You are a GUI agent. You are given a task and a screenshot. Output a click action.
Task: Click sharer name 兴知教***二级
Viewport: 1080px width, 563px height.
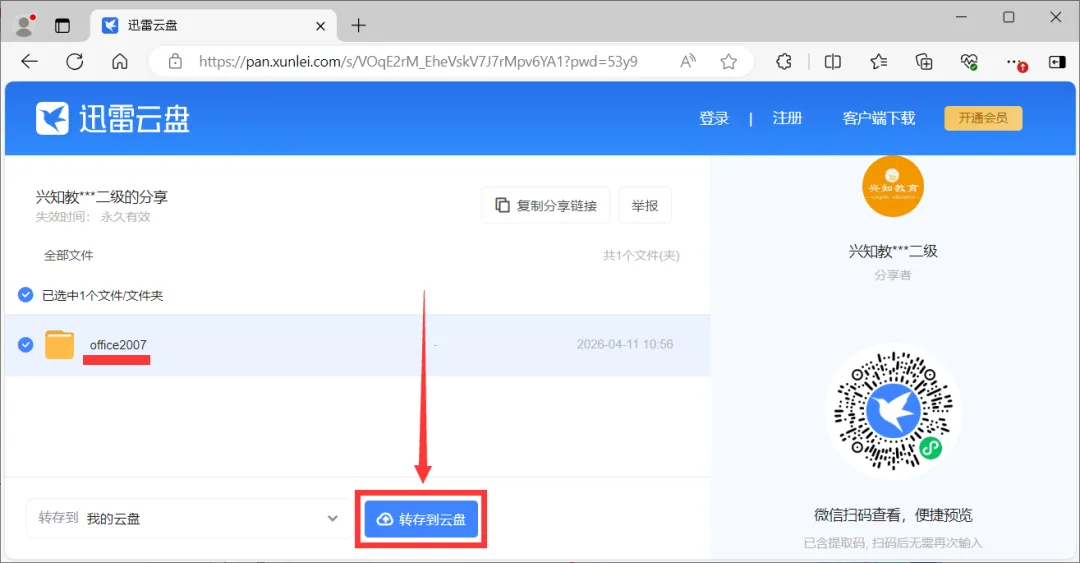point(893,252)
